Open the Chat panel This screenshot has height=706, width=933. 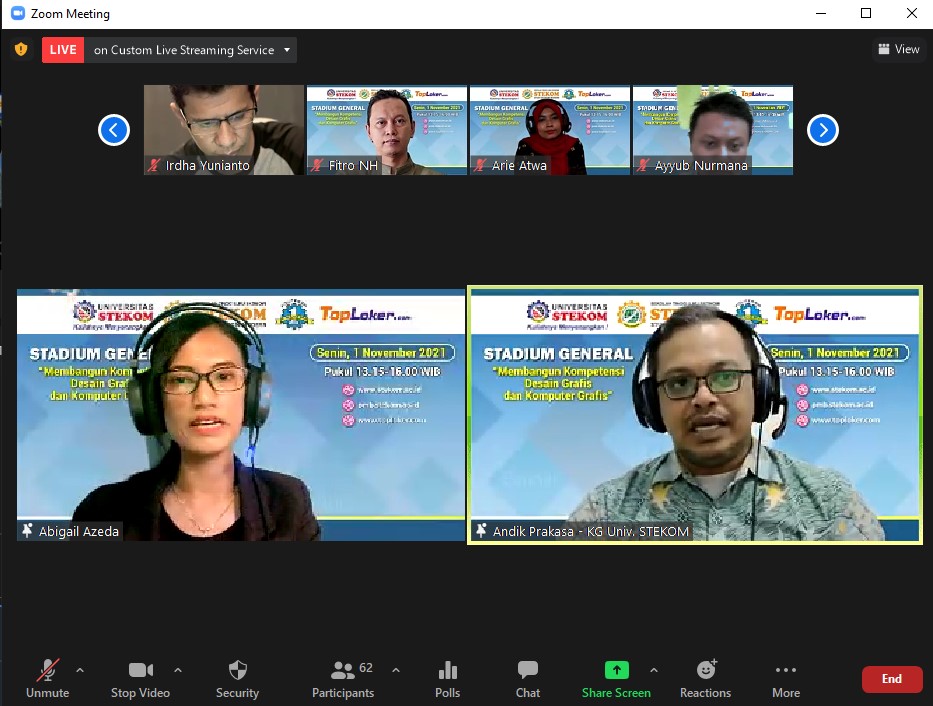[528, 679]
